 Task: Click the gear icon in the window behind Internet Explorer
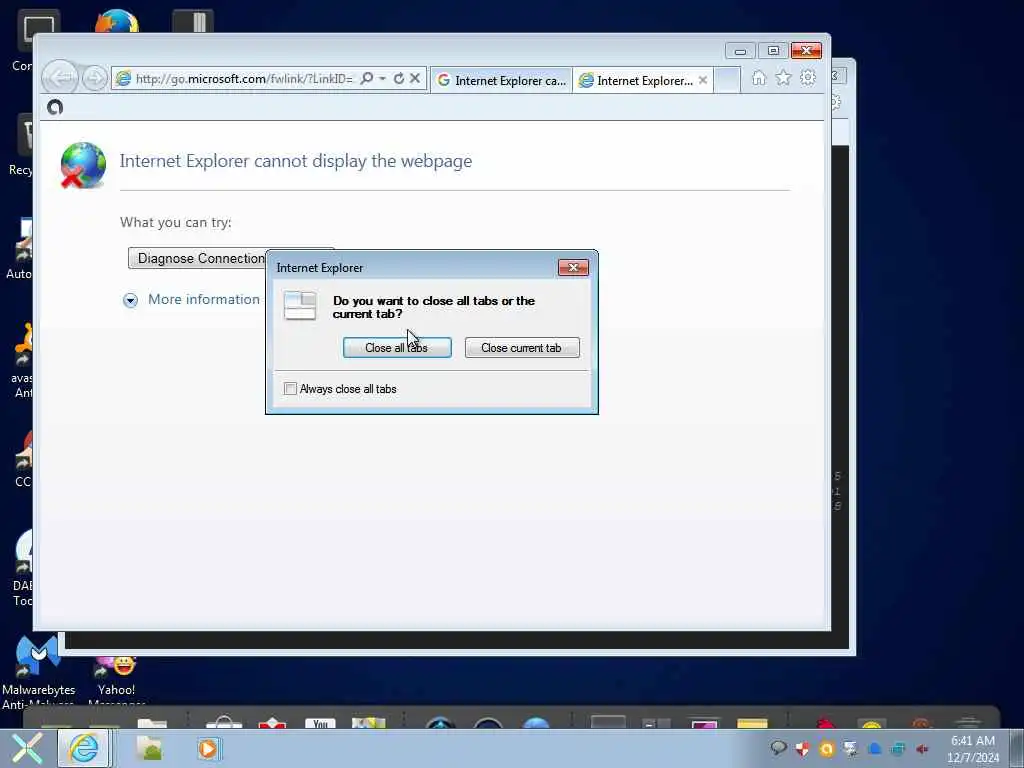(835, 103)
